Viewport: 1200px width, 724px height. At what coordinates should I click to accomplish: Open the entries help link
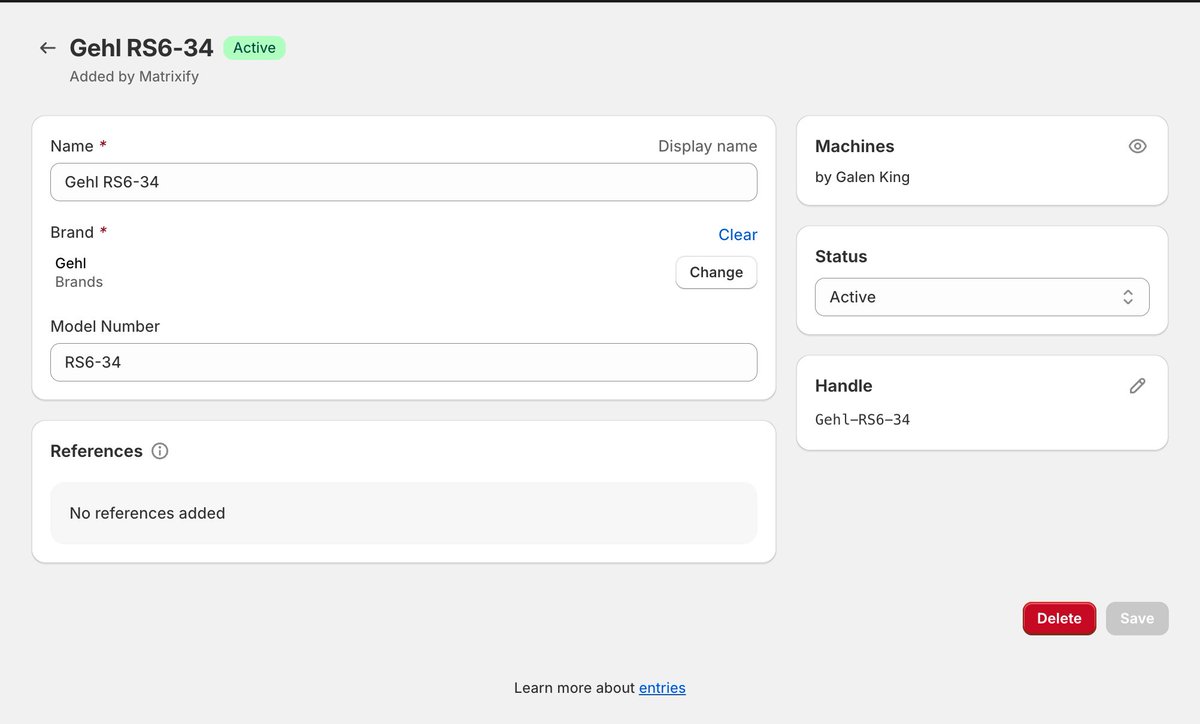662,687
